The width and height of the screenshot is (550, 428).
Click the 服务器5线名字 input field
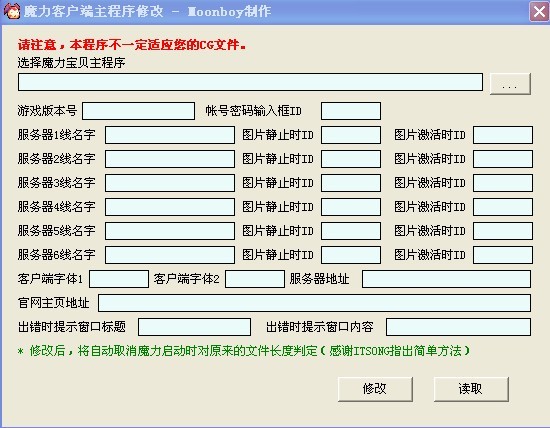[170, 231]
